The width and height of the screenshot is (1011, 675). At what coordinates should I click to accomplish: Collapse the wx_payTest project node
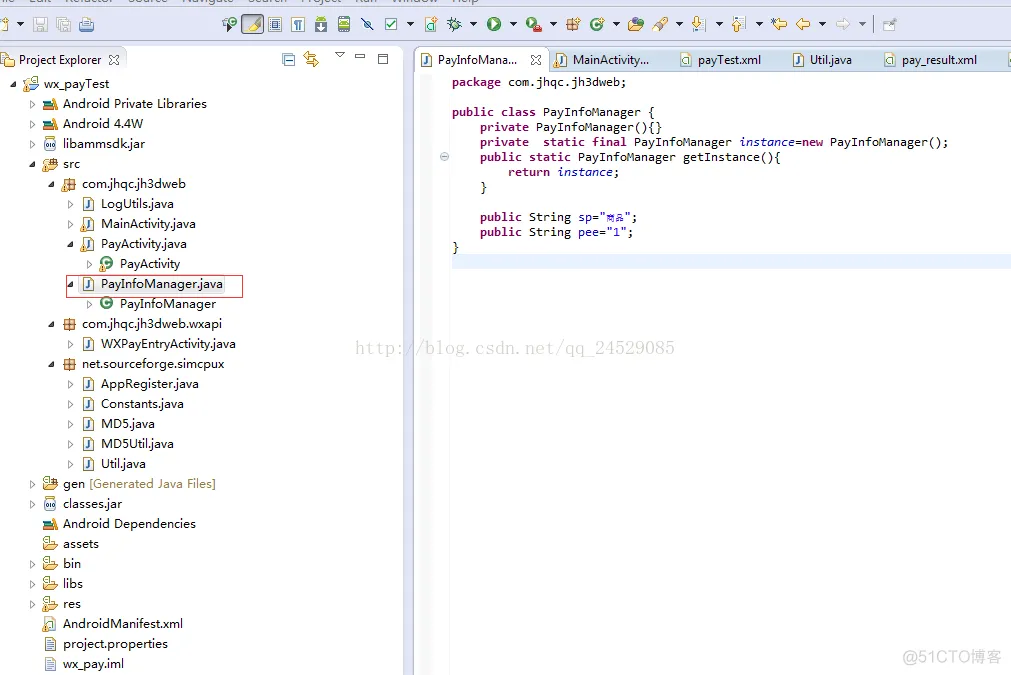[x=13, y=84]
